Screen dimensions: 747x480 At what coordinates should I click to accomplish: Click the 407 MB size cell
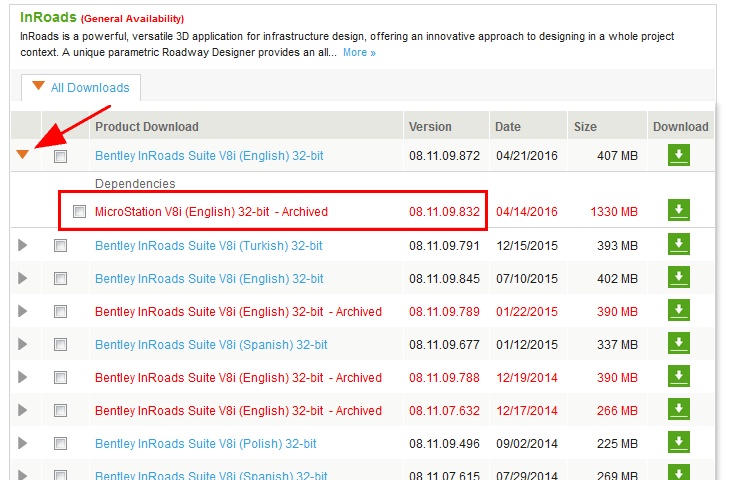coord(617,156)
